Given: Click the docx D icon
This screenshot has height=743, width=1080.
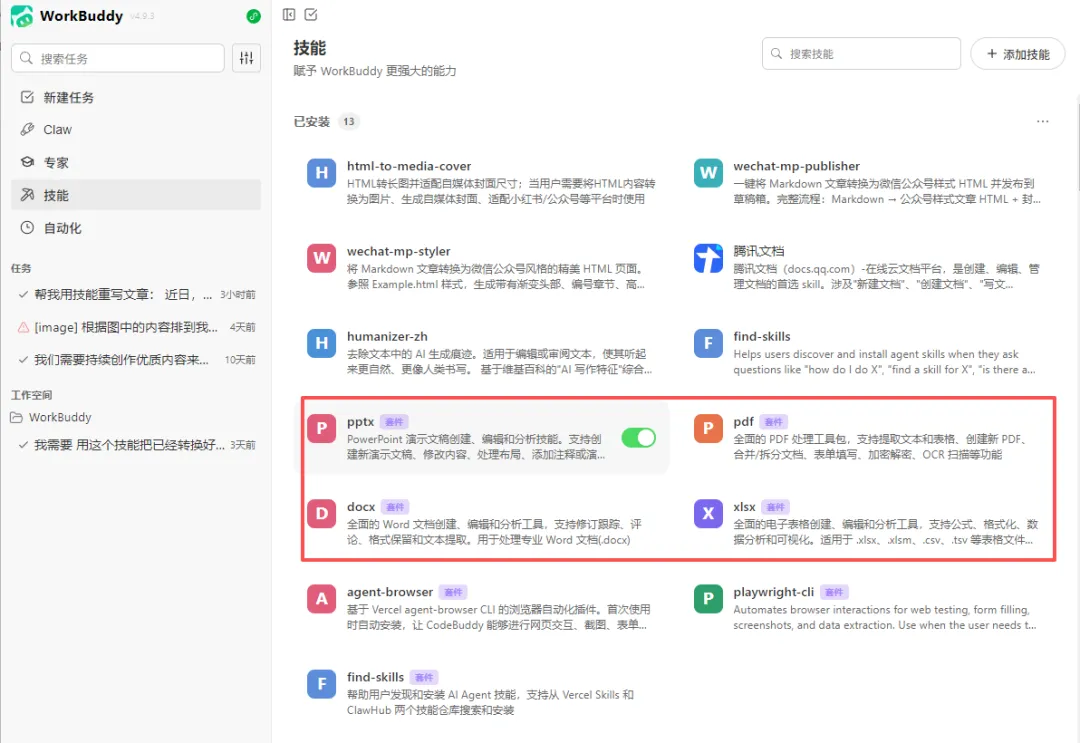Looking at the screenshot, I should 322,514.
